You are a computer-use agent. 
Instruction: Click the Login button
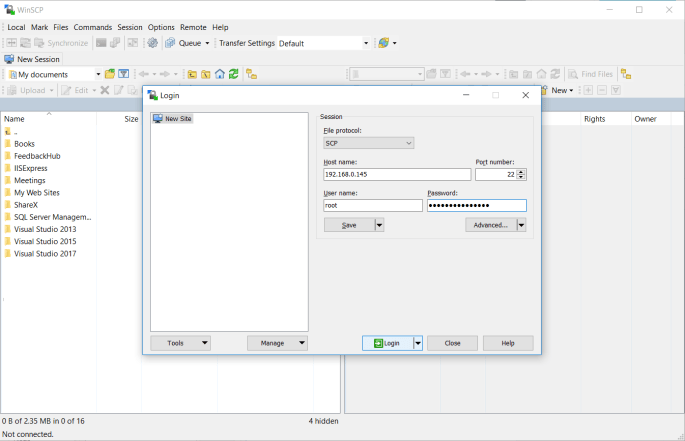(x=387, y=343)
